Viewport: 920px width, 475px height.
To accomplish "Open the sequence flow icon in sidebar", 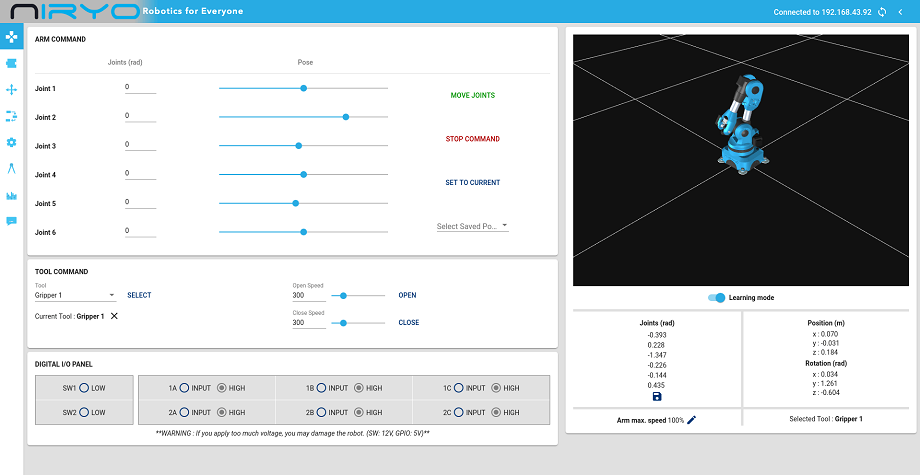I will pos(11,116).
